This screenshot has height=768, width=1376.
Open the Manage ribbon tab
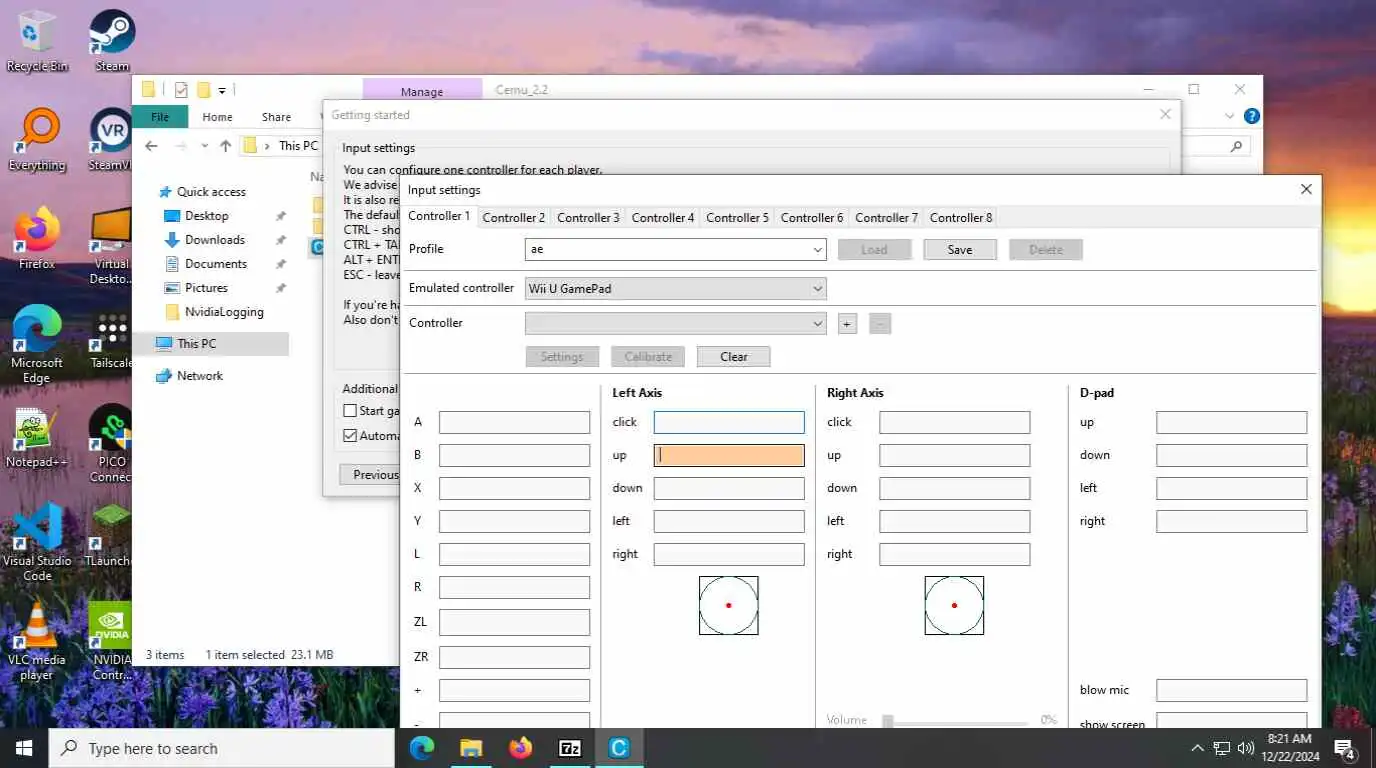click(x=422, y=91)
